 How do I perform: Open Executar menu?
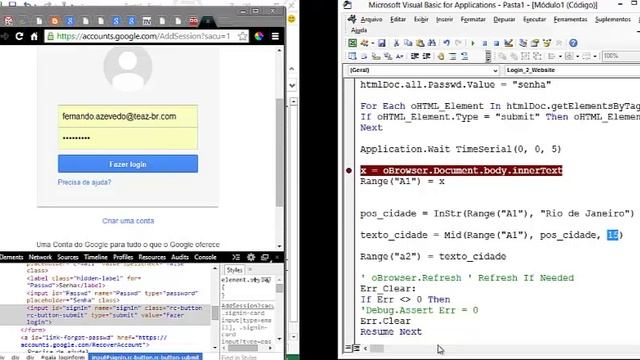click(534, 19)
